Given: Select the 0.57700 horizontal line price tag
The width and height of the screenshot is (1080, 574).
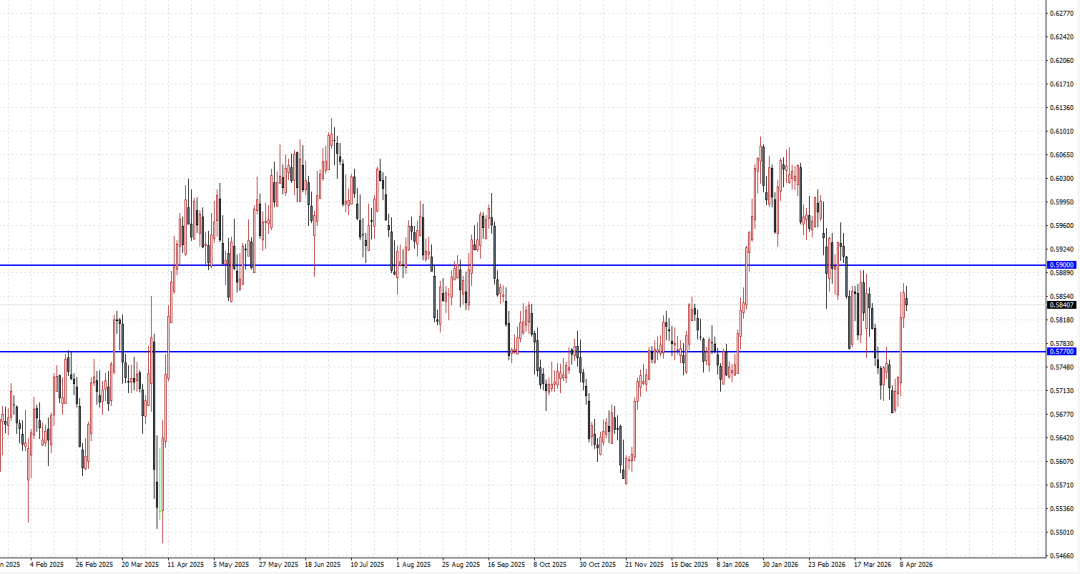Looking at the screenshot, I should 1061,351.
